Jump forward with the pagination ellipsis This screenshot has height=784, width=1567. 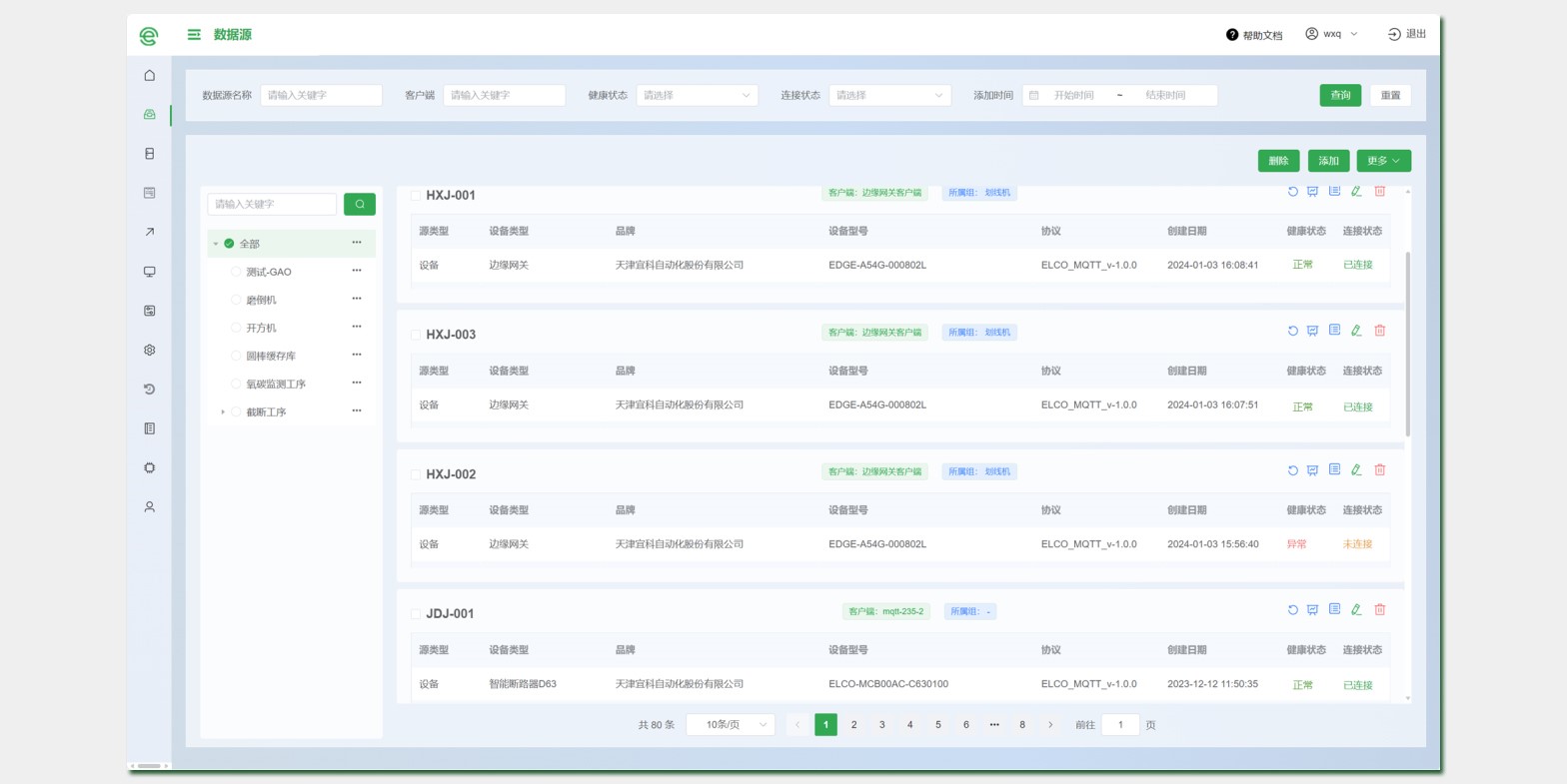(993, 725)
